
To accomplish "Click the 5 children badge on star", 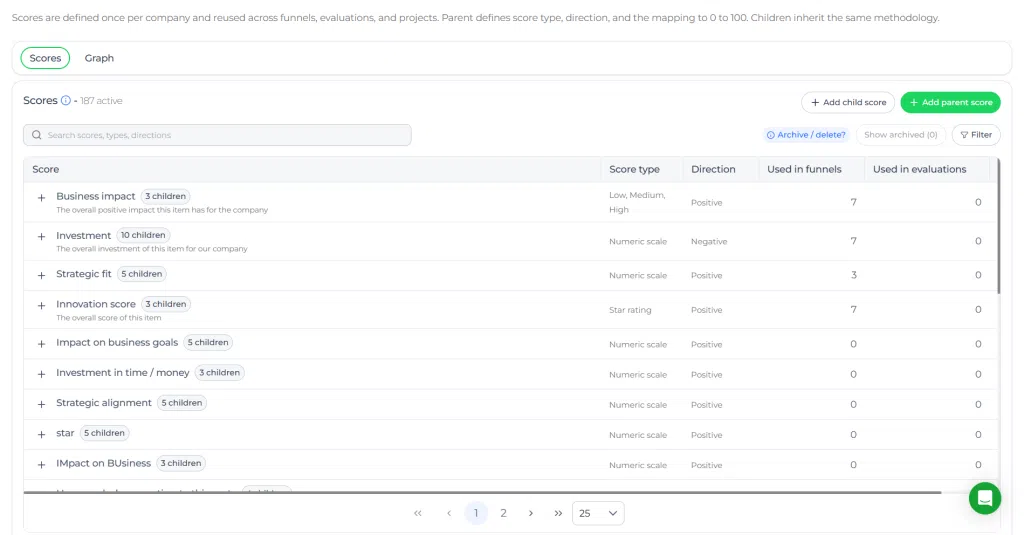I will click(x=104, y=432).
